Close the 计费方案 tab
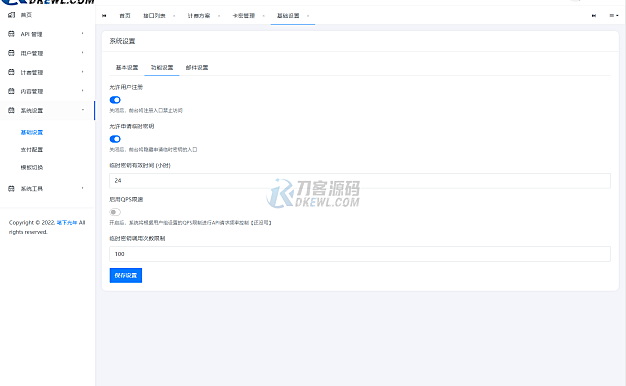 [x=219, y=16]
